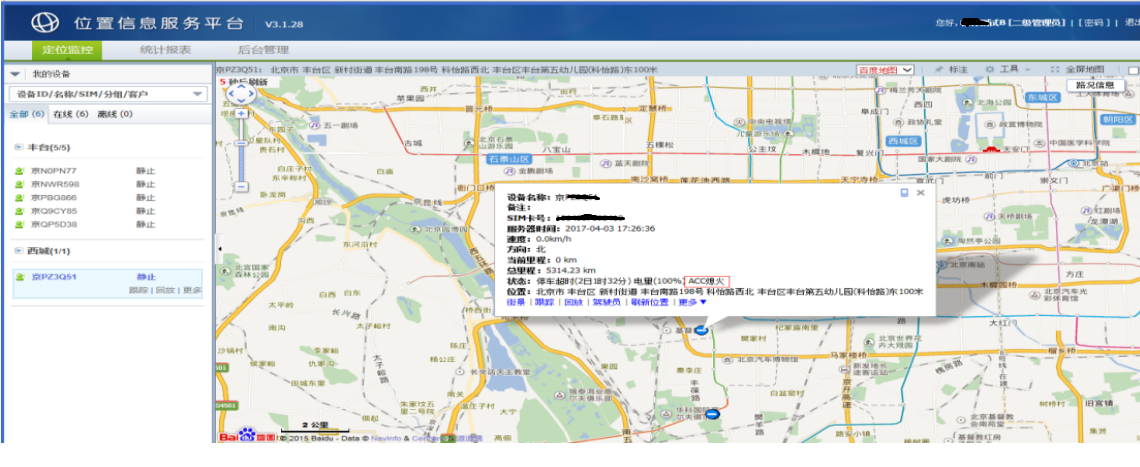Image resolution: width=1140 pixels, height=467 pixels.
Task: Click the map pan direction control
Action: pos(241,94)
